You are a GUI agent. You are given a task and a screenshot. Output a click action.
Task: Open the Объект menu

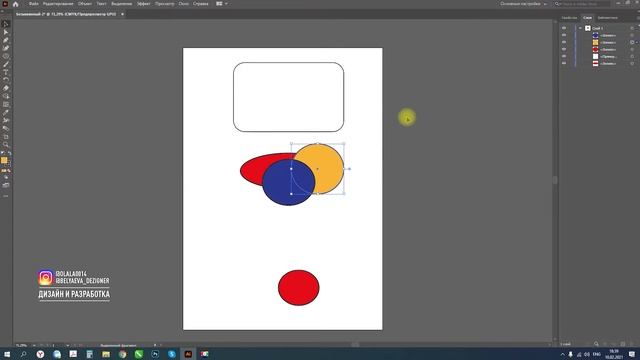(x=85, y=4)
